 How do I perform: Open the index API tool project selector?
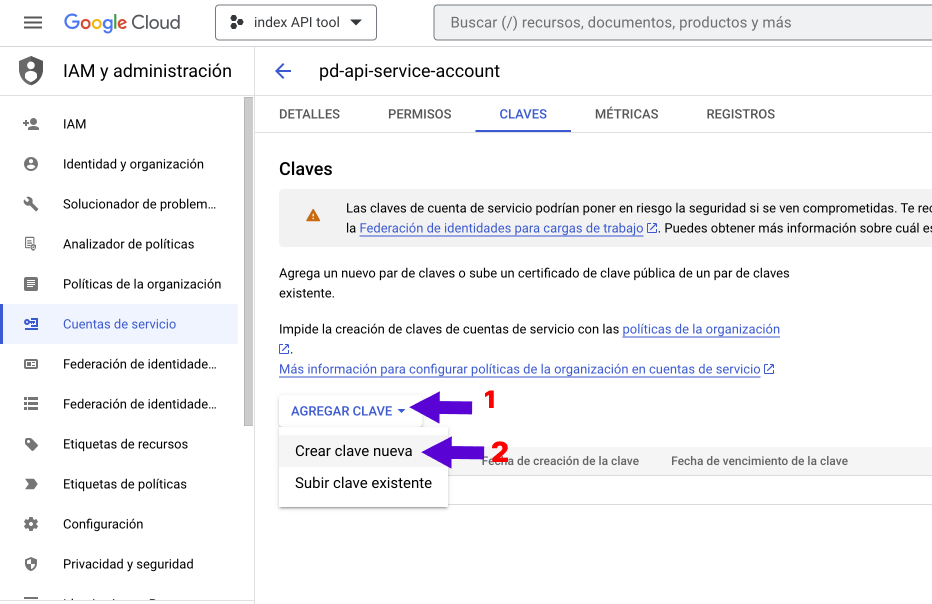coord(296,23)
